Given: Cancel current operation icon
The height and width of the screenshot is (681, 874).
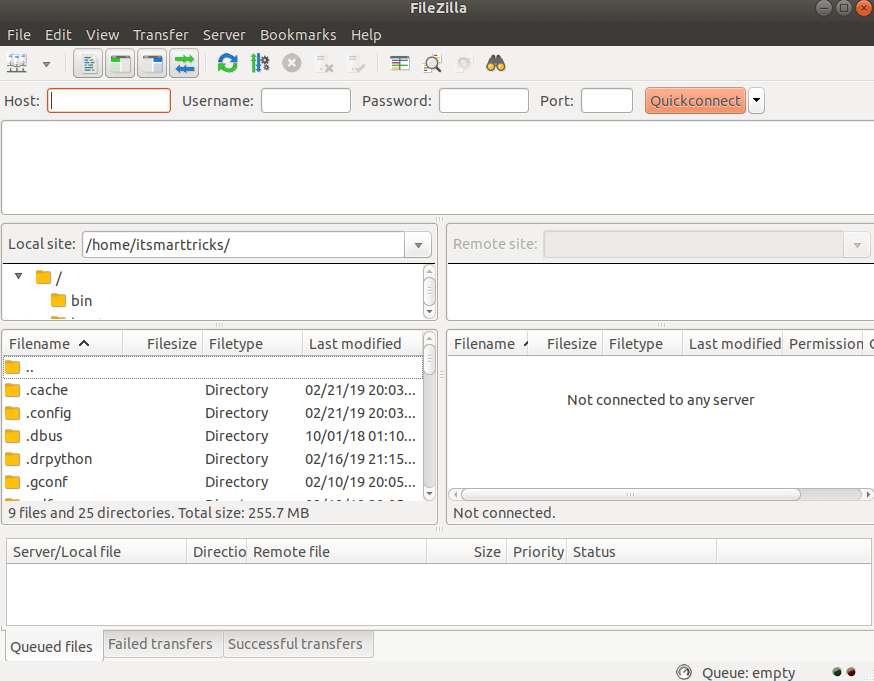Looking at the screenshot, I should (x=292, y=63).
